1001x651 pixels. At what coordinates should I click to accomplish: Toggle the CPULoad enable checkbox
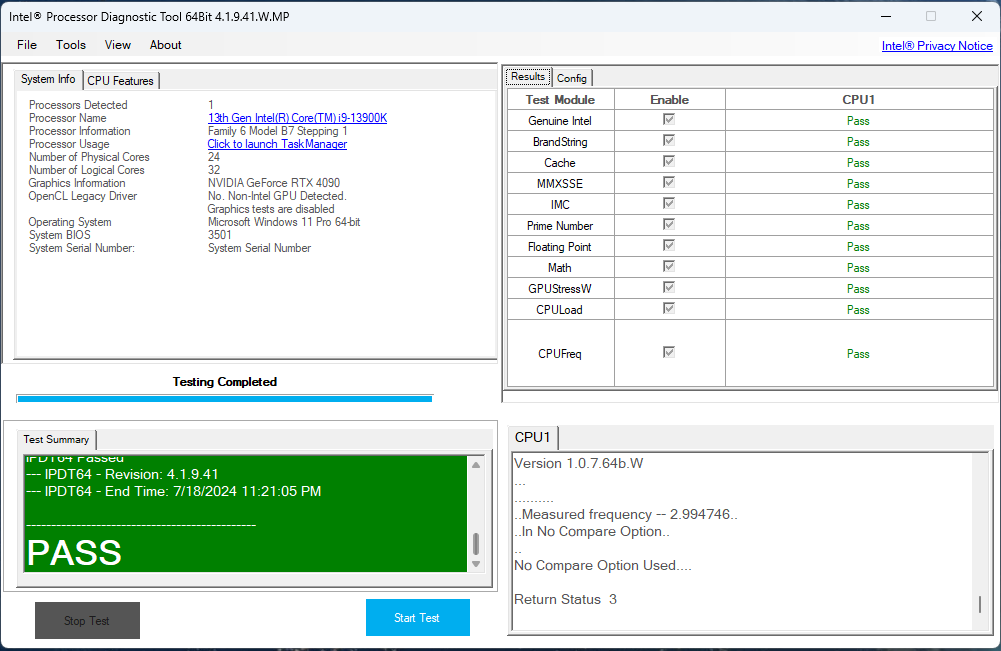coord(669,309)
